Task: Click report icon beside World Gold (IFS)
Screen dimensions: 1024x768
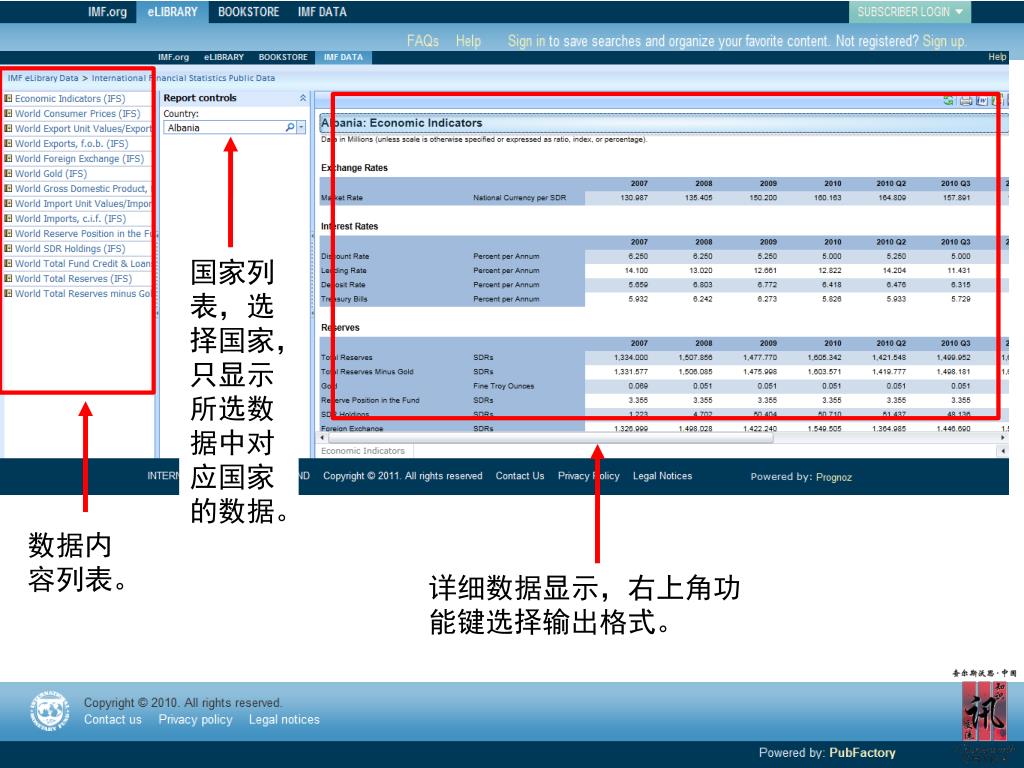Action: click(x=8, y=173)
